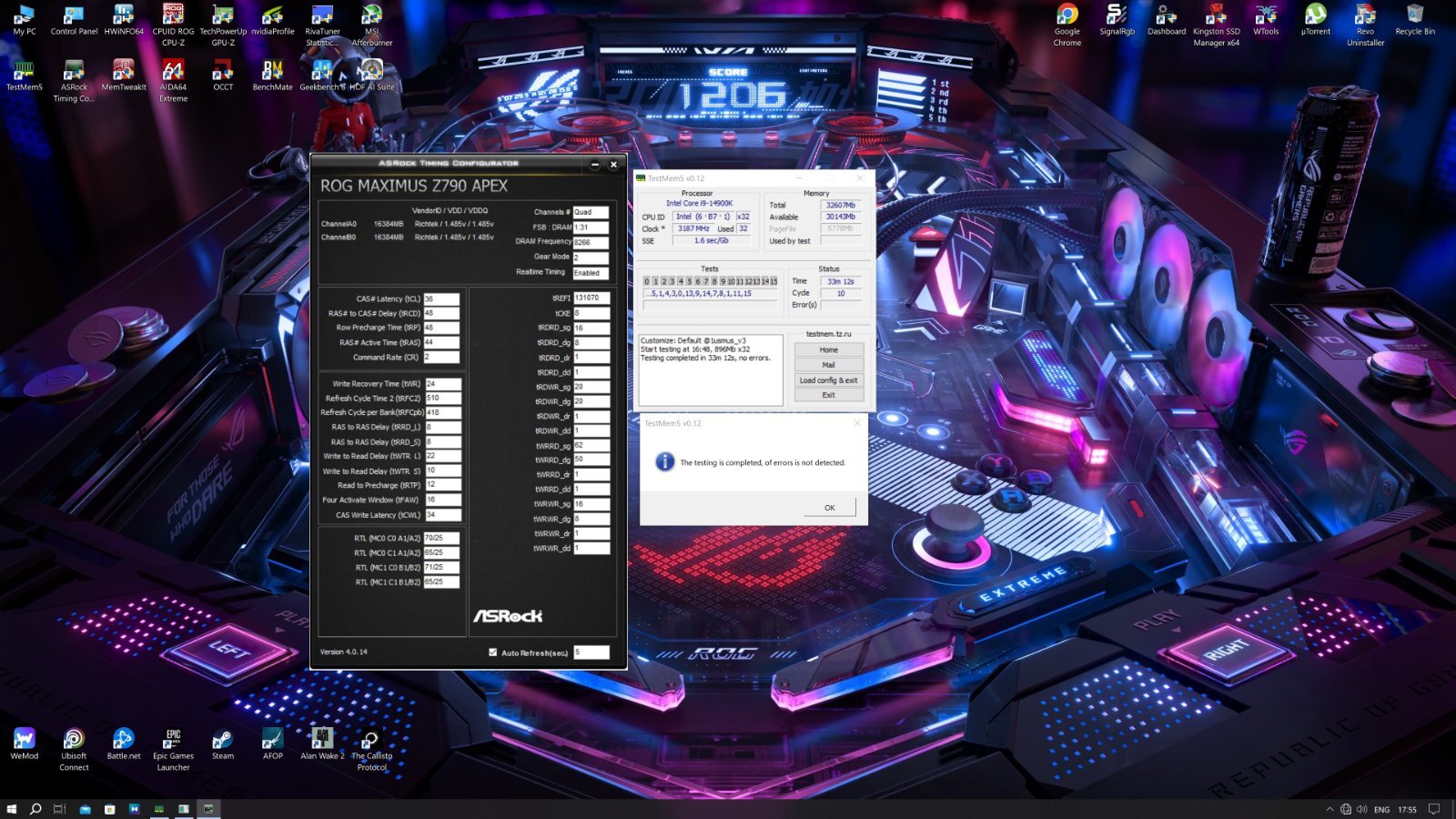Screen dimensions: 1456x819
Task: Click the Write Recovery Time (tWR) field
Action: coord(443,384)
